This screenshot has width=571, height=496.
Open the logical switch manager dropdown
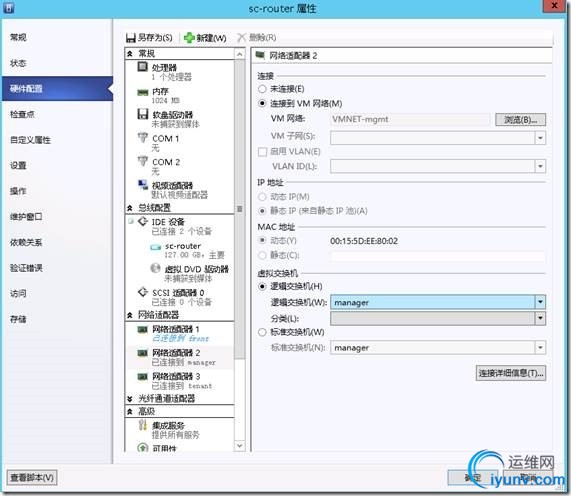pyautogui.click(x=540, y=302)
